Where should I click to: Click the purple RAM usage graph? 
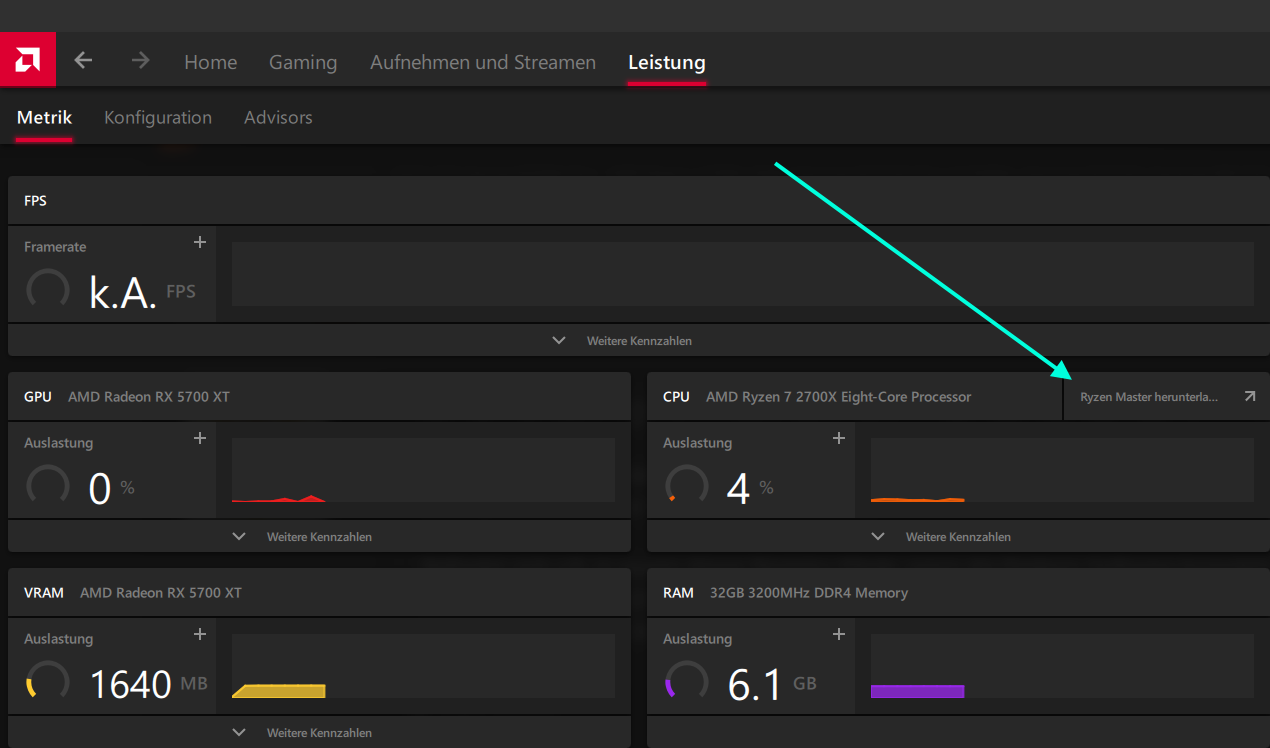[x=1062, y=665]
